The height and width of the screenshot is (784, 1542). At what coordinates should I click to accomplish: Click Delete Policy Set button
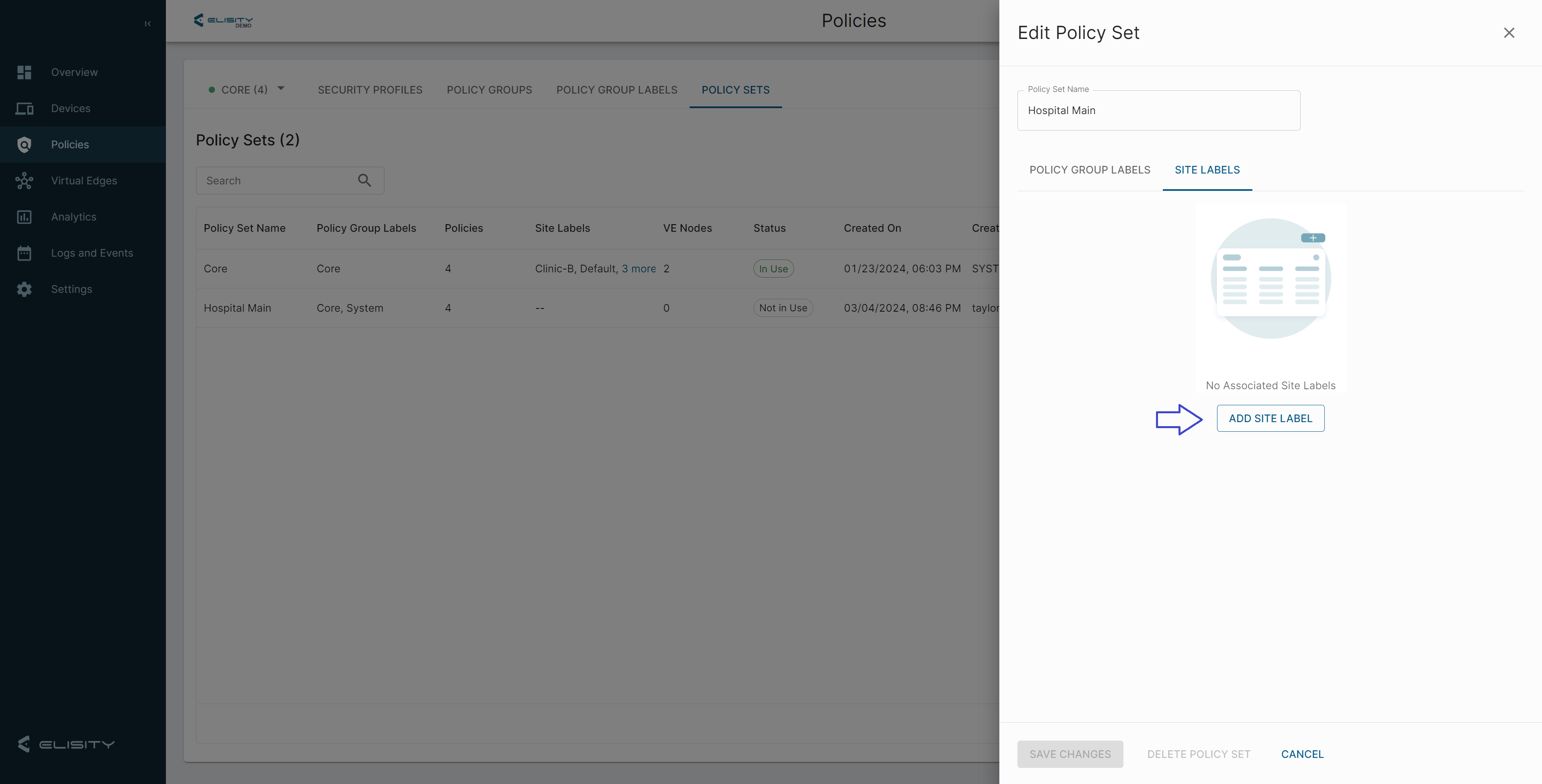click(1199, 754)
